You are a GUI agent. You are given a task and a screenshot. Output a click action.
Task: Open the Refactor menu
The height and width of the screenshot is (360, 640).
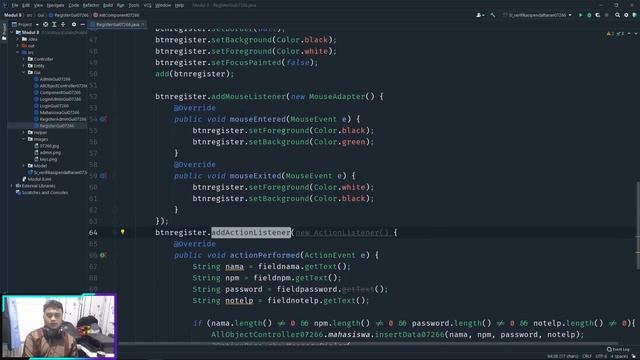click(x=91, y=5)
